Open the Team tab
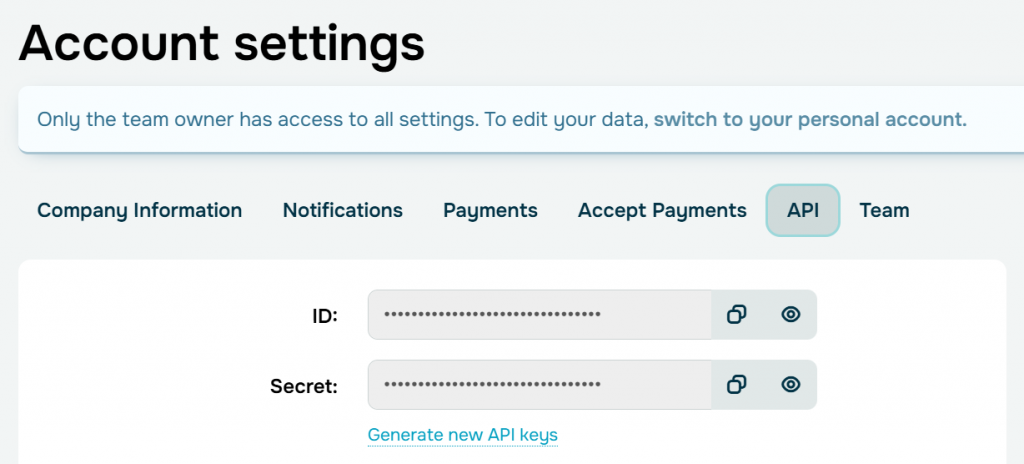 (x=884, y=210)
